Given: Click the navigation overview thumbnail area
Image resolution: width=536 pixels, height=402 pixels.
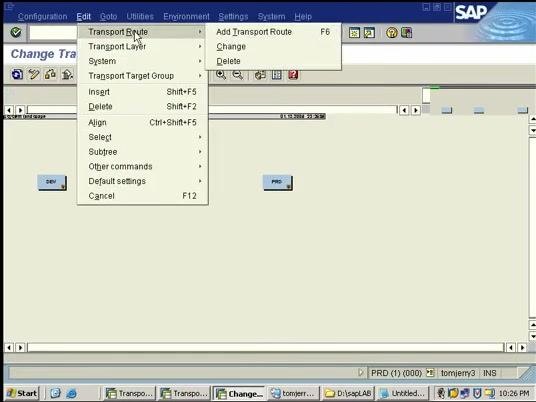Looking at the screenshot, I should coord(479,101).
